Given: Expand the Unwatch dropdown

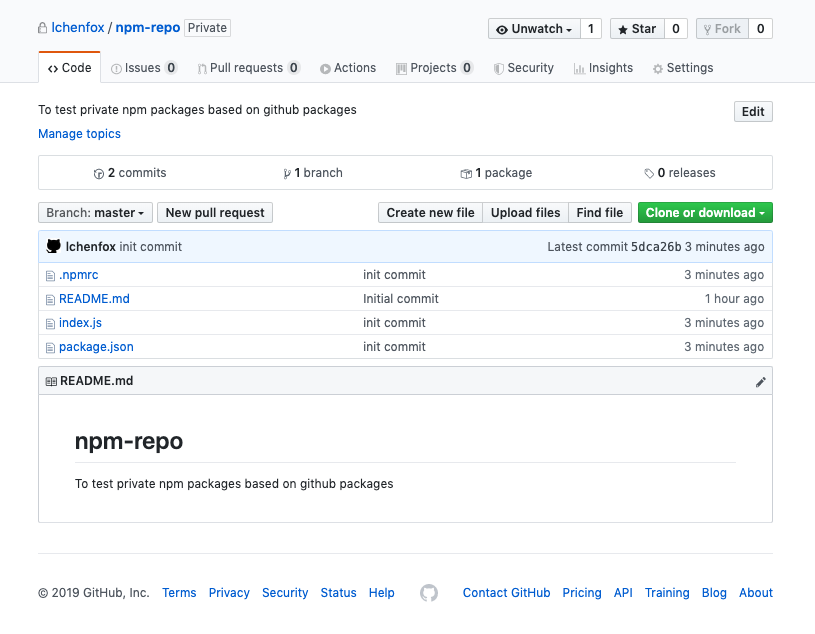Looking at the screenshot, I should pos(534,29).
